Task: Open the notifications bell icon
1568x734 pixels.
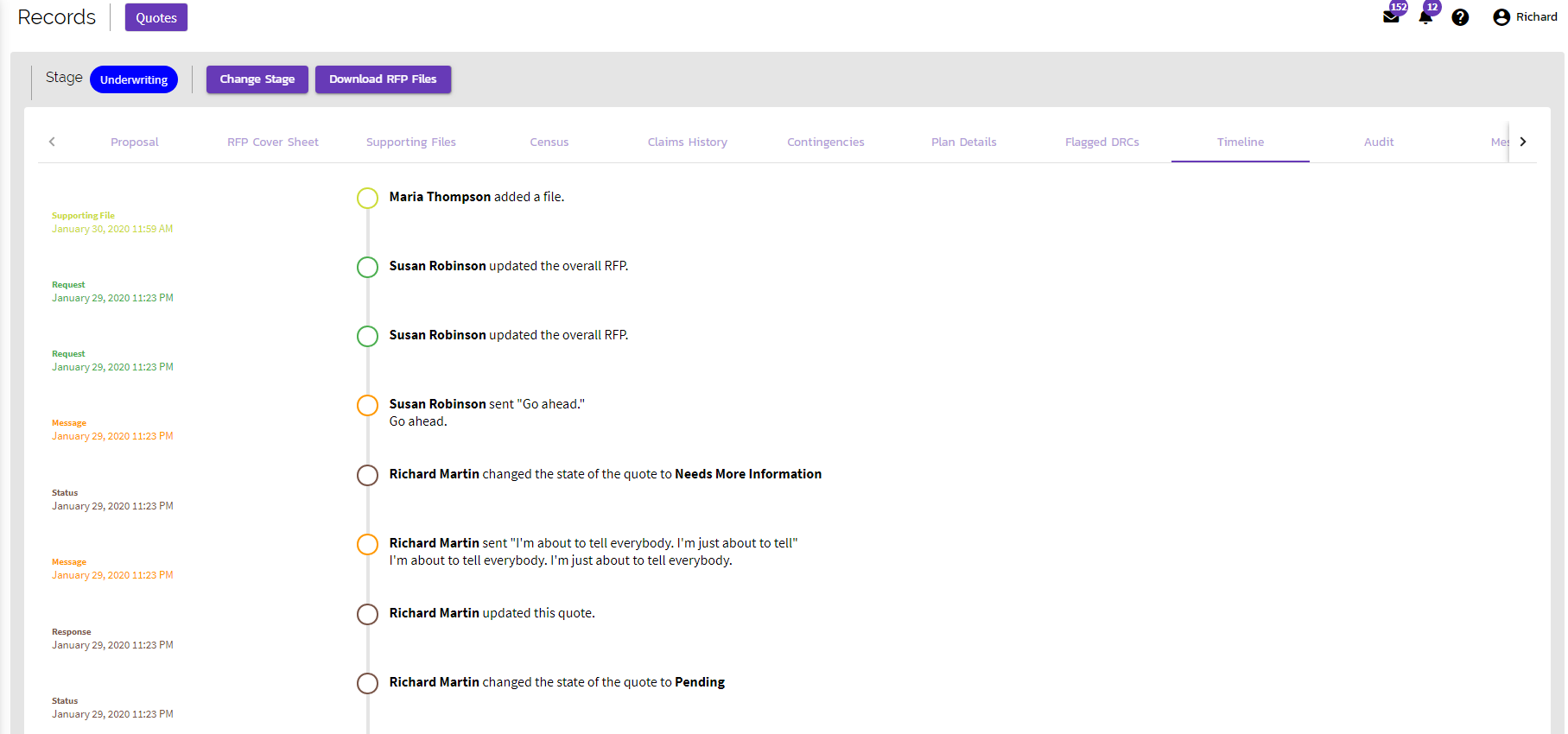Action: coord(1425,17)
